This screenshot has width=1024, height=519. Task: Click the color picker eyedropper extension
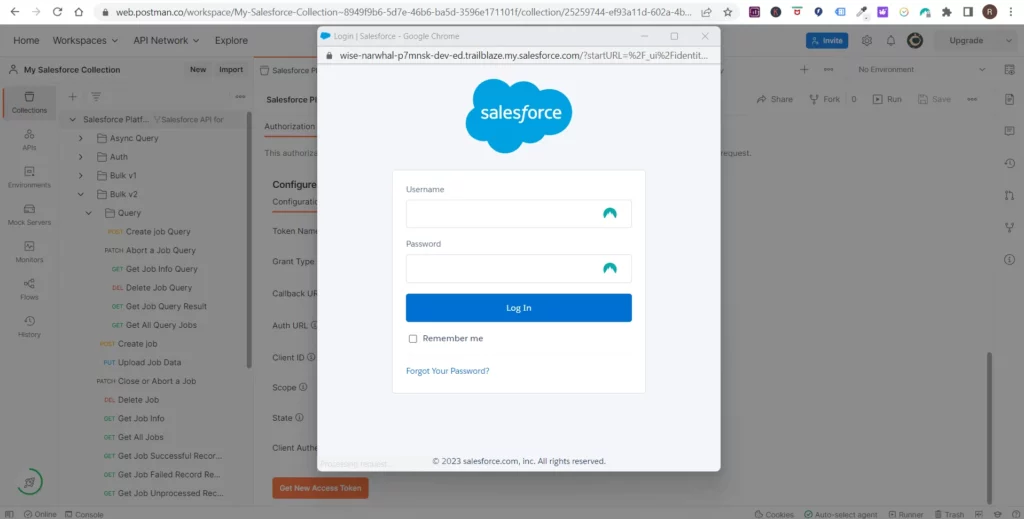[x=861, y=12]
